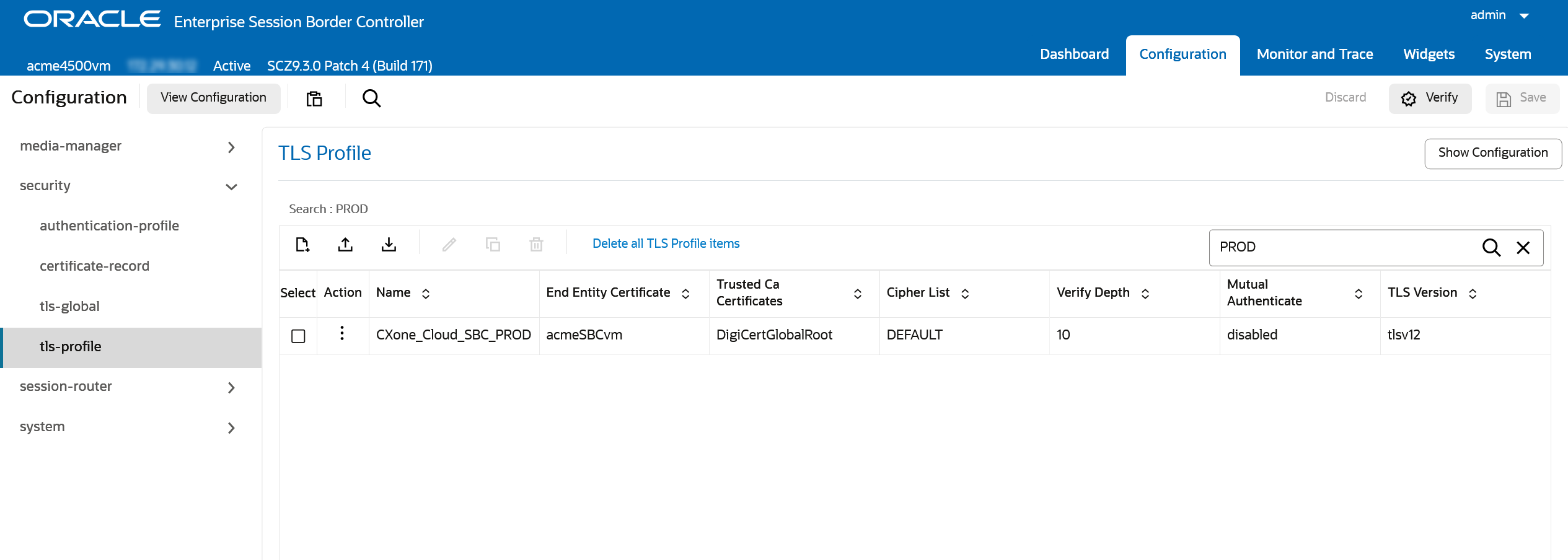Open the Dashboard tab
Viewport: 1568px width, 560px height.
click(1074, 55)
